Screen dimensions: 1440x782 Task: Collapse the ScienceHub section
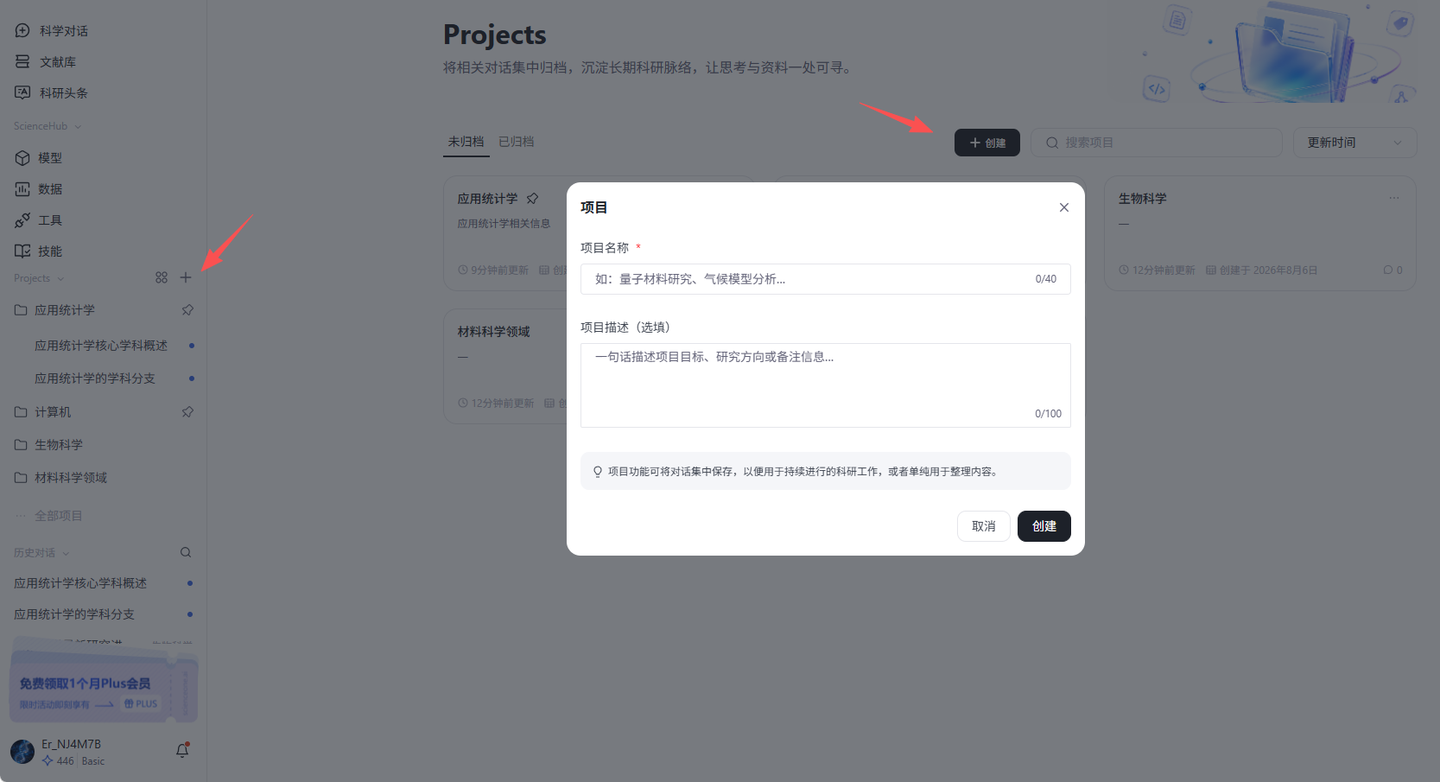pyautogui.click(x=48, y=126)
